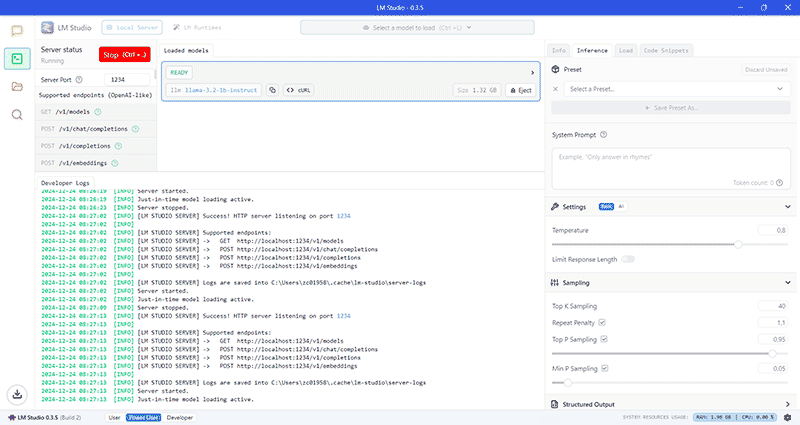
Task: Select All settings view pill
Action: pyautogui.click(x=621, y=207)
